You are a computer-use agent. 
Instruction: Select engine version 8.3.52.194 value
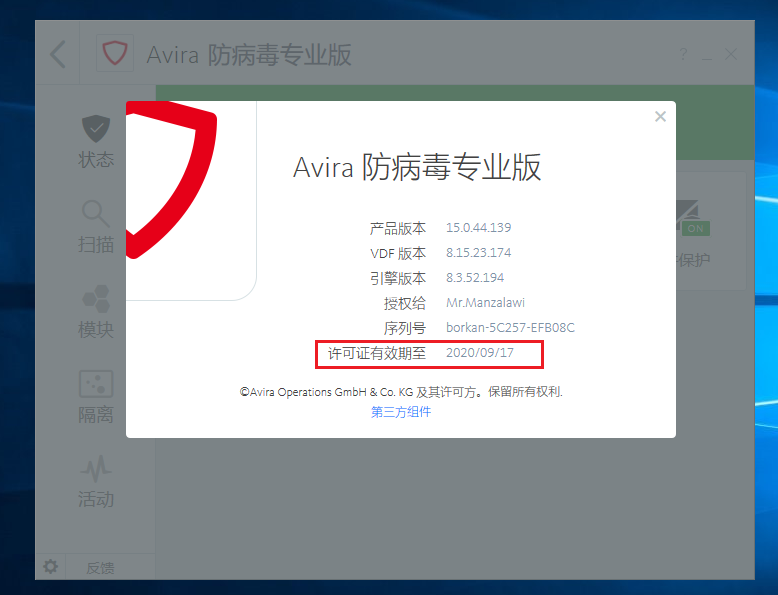coord(475,277)
